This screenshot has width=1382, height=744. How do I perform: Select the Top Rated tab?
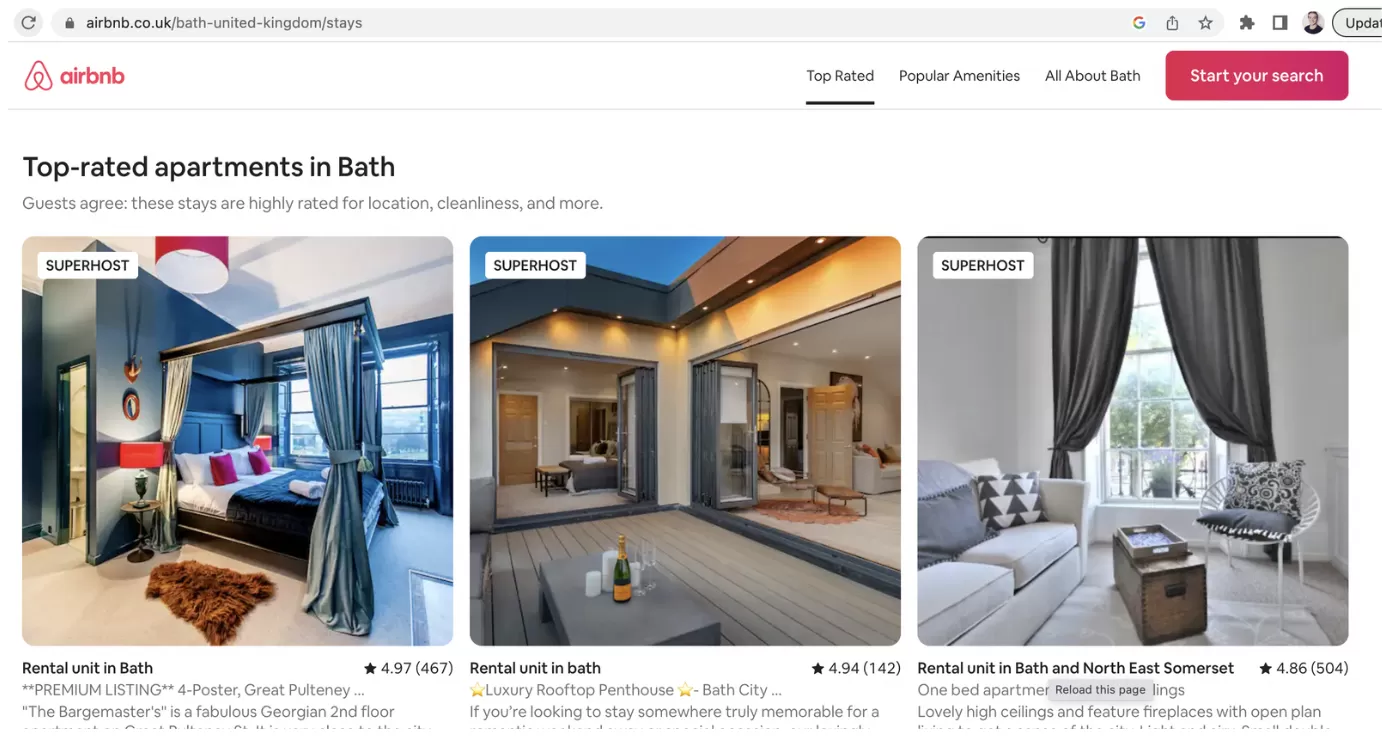(840, 76)
